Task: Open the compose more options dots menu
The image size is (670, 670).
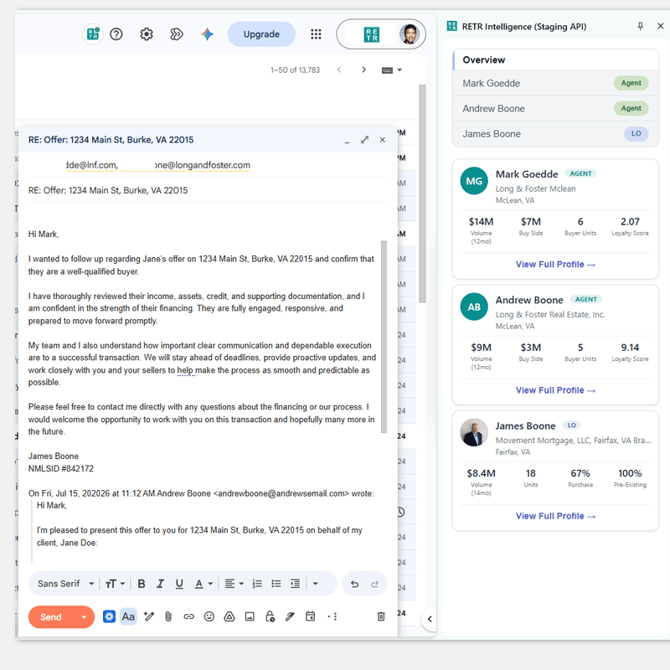Action: (x=332, y=617)
